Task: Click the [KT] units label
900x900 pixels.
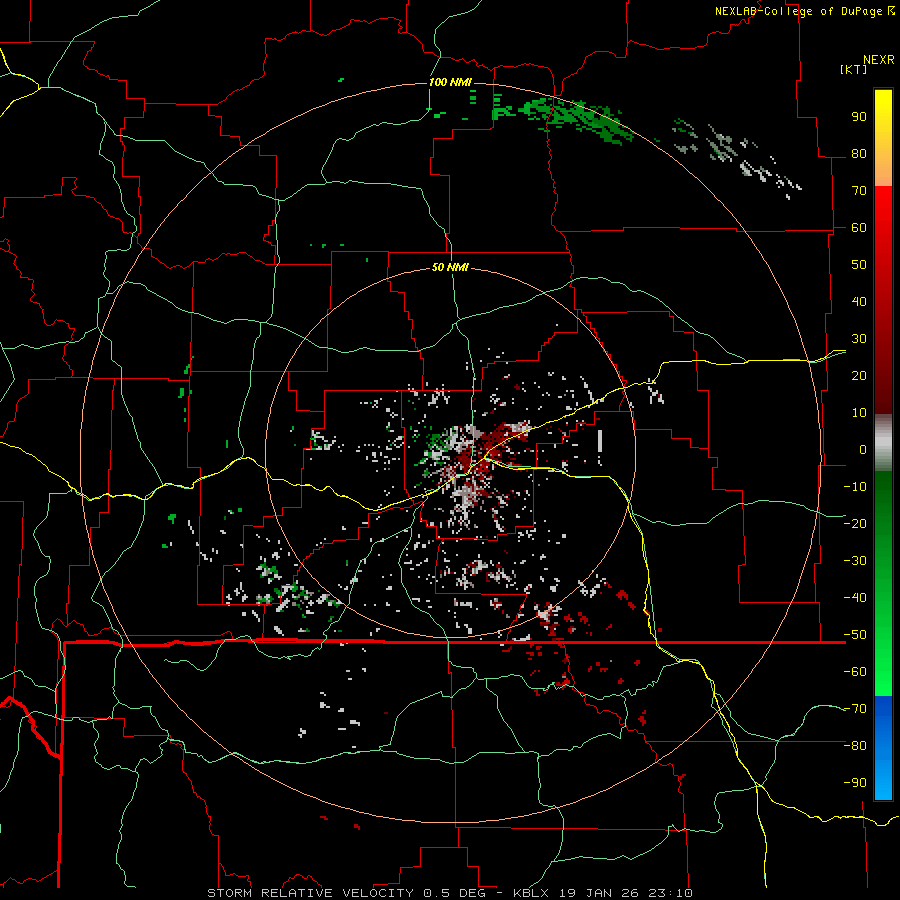Action: (x=853, y=69)
